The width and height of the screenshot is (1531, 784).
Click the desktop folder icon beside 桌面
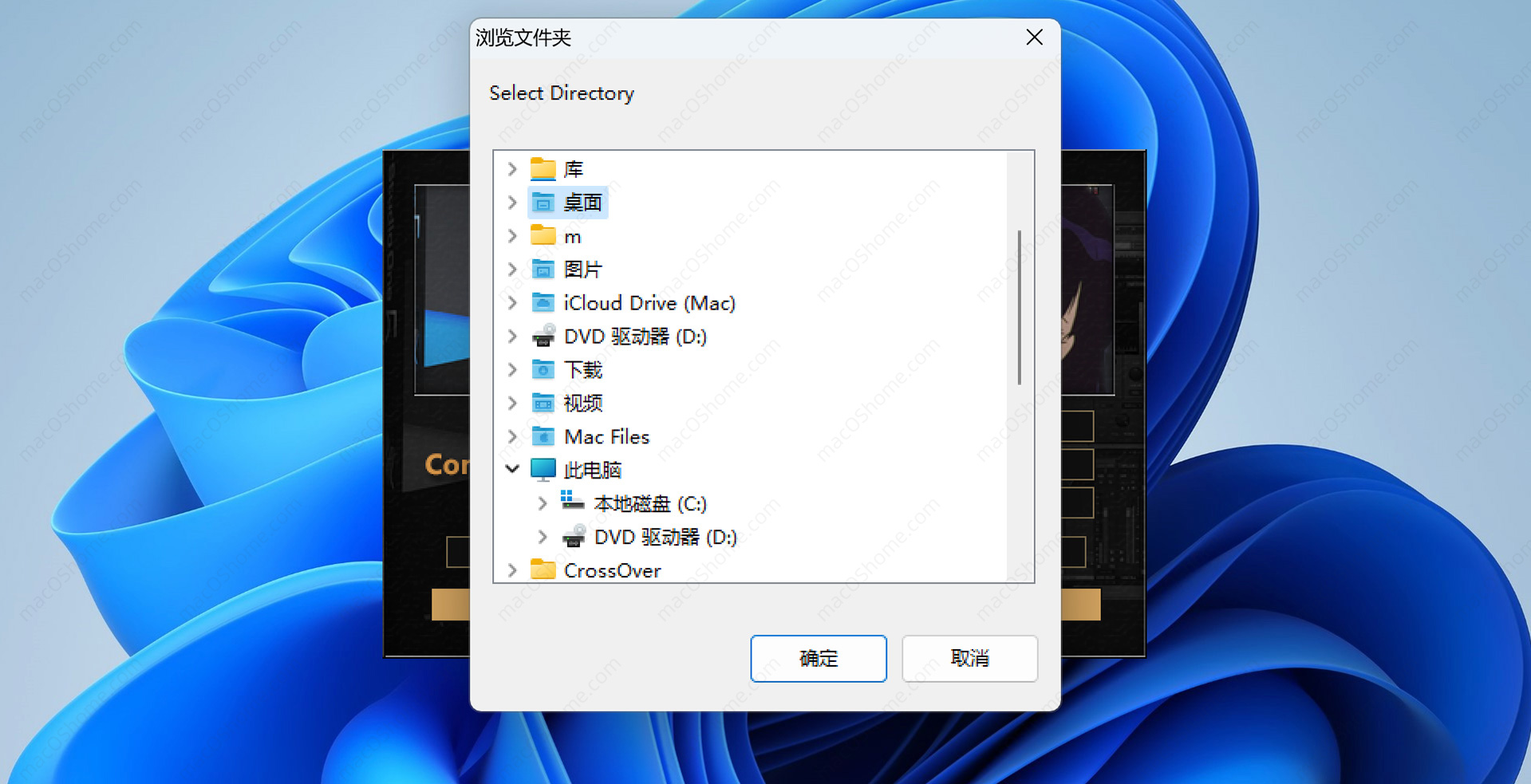tap(543, 203)
